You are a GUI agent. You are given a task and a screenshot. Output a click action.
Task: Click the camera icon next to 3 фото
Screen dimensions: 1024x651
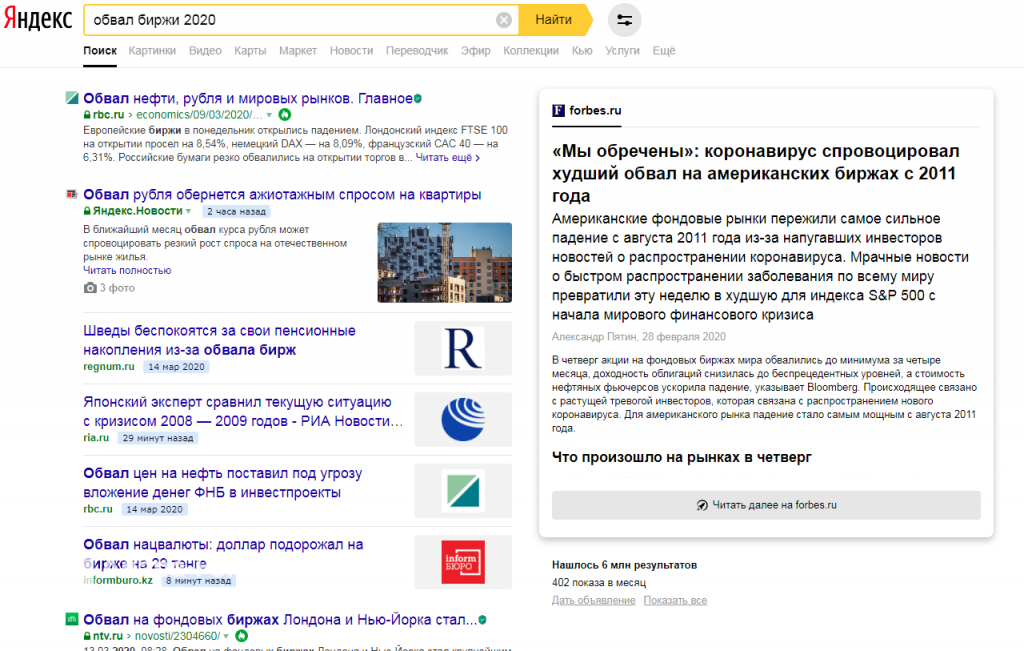click(90, 288)
